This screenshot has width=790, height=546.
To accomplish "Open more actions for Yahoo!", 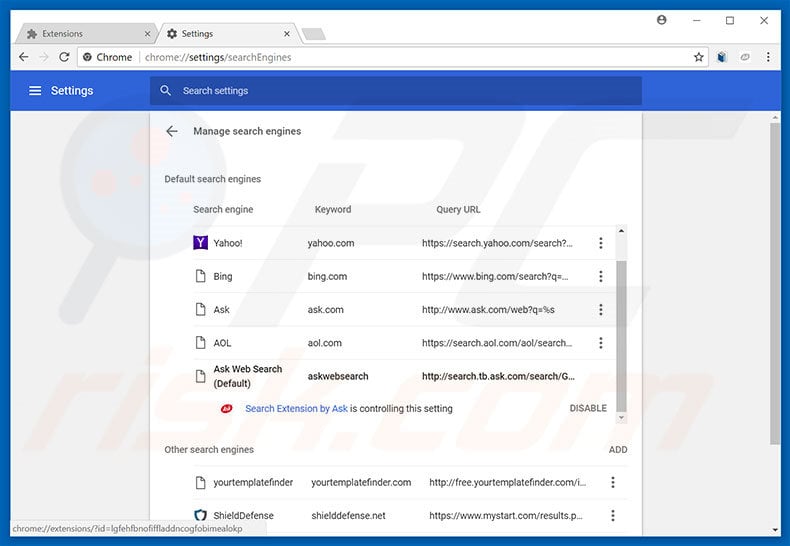I will 601,243.
